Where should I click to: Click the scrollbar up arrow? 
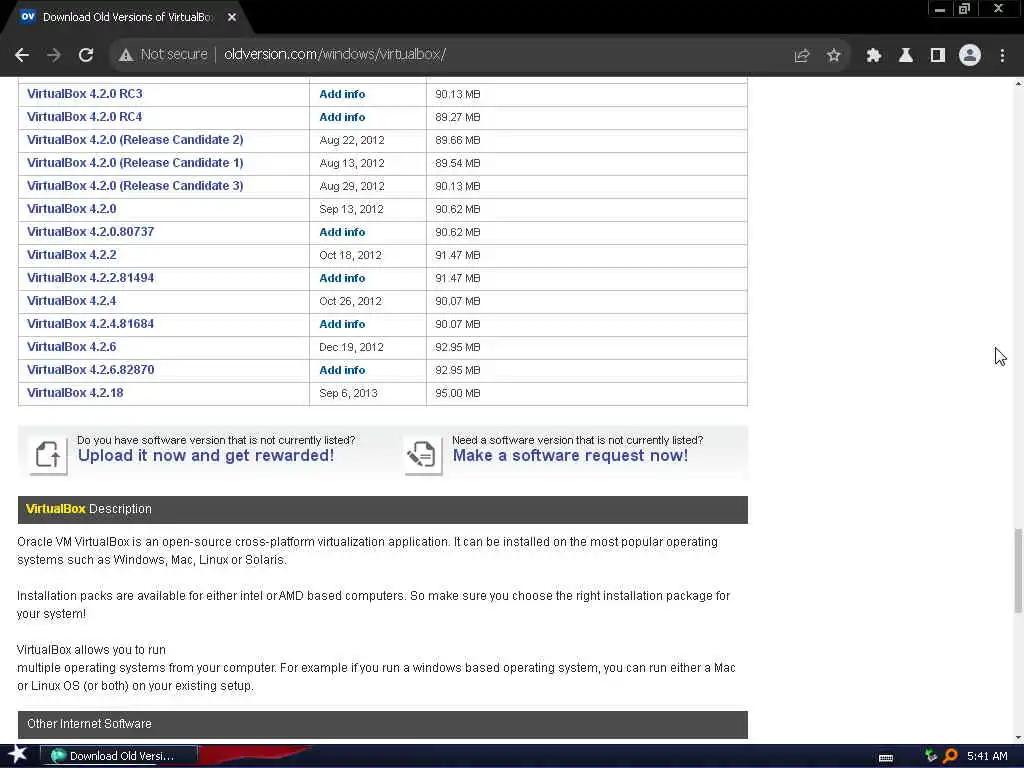[1018, 84]
